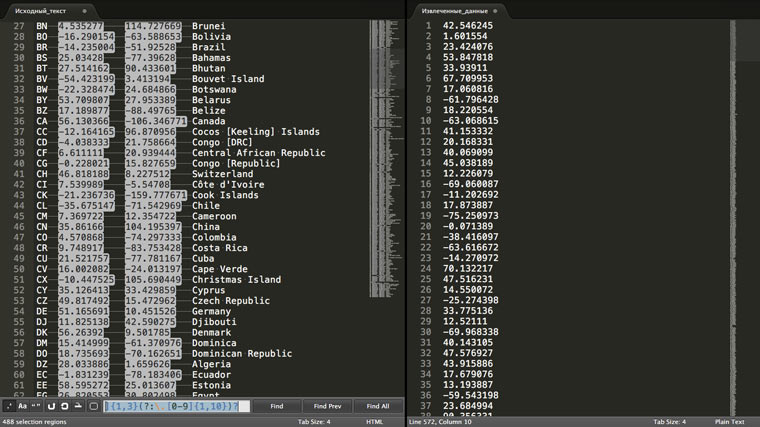Click the word Switzerland on line 41

point(222,174)
